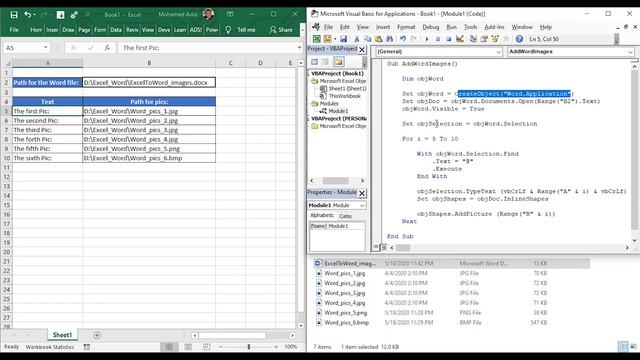Click the Excel zoom slider handle
The height and width of the screenshot is (360, 640).
click(249, 347)
